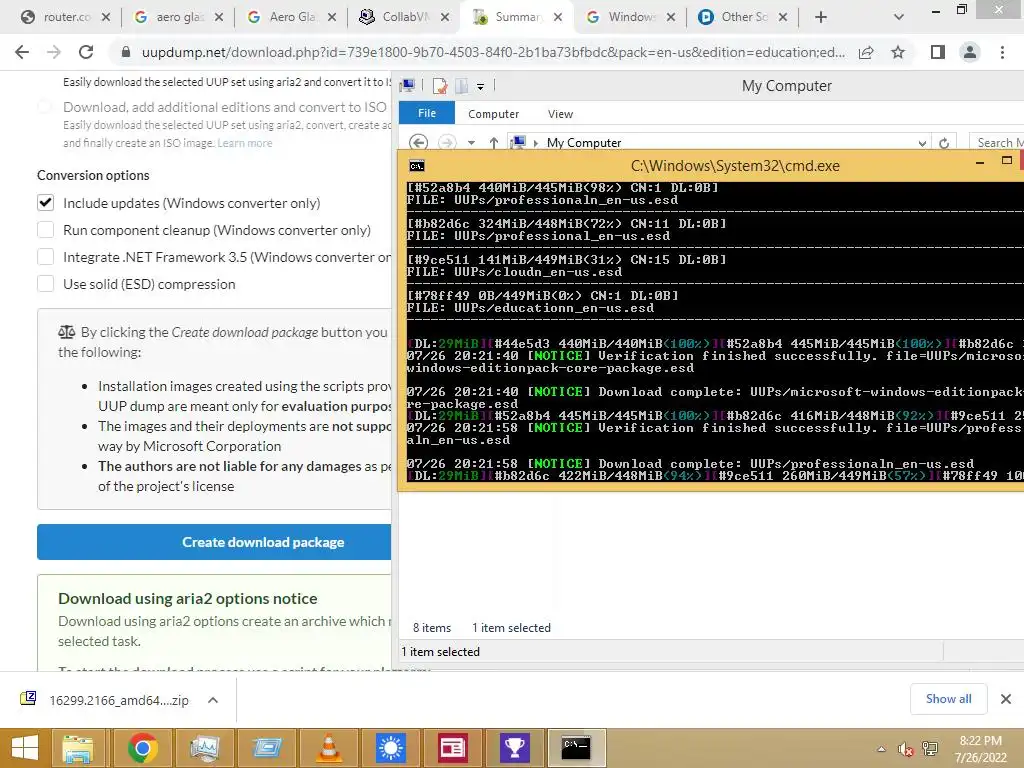Viewport: 1024px width, 768px height.
Task: Click the Explorer search box
Action: coord(997,142)
